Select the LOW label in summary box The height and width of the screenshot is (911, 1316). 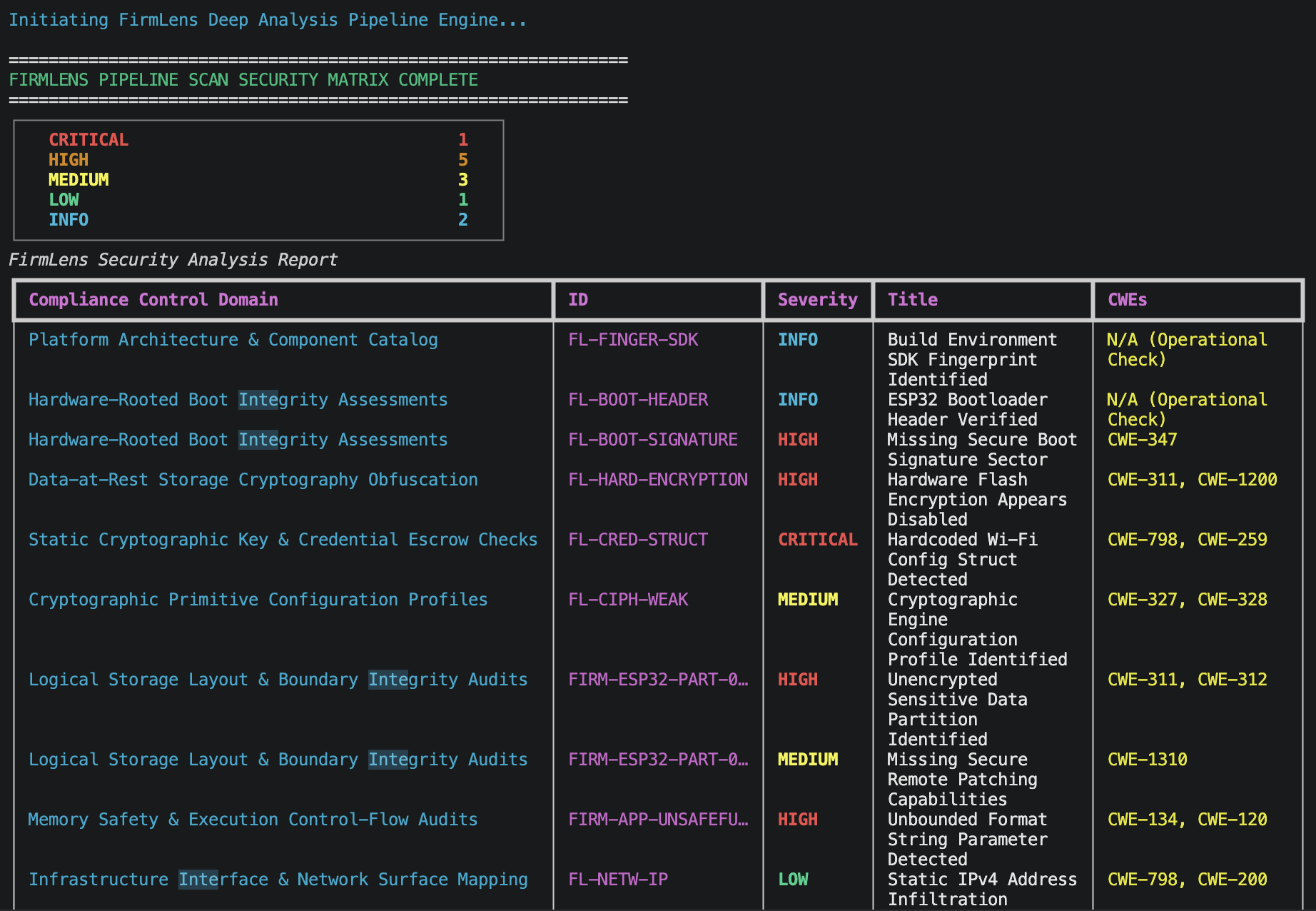pyautogui.click(x=64, y=200)
